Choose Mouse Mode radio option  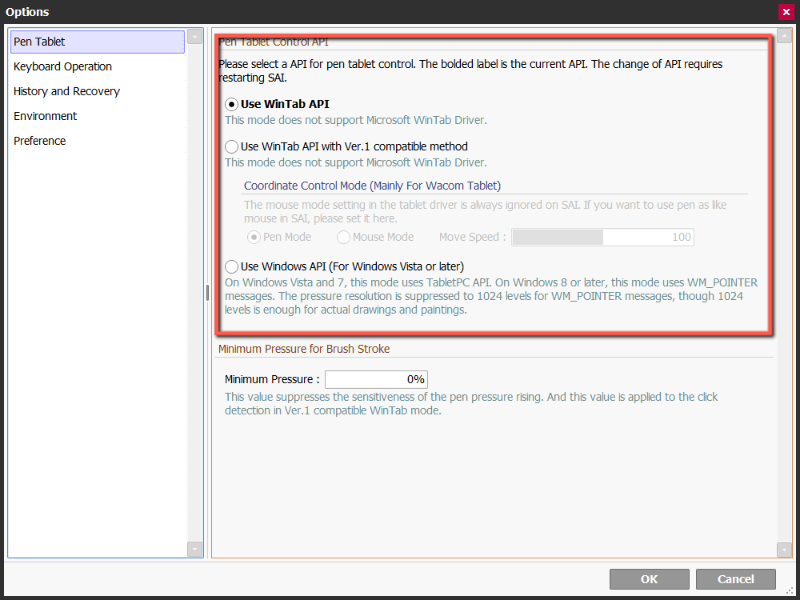point(343,237)
